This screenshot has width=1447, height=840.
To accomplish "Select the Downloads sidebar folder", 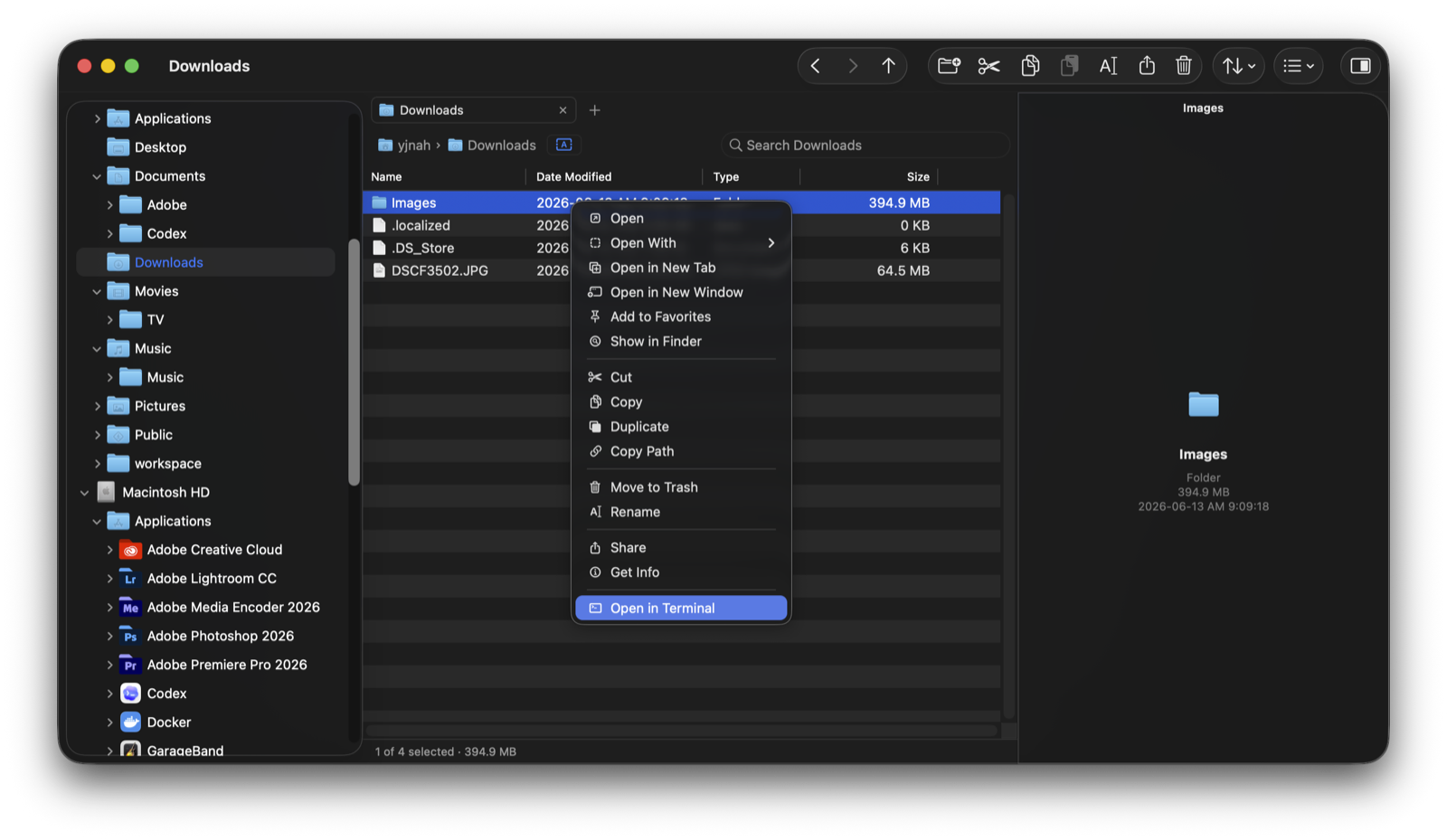I will point(206,262).
